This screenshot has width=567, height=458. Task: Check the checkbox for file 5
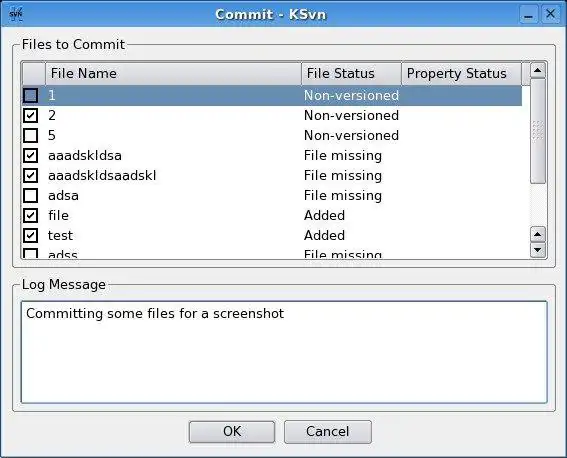click(30, 136)
